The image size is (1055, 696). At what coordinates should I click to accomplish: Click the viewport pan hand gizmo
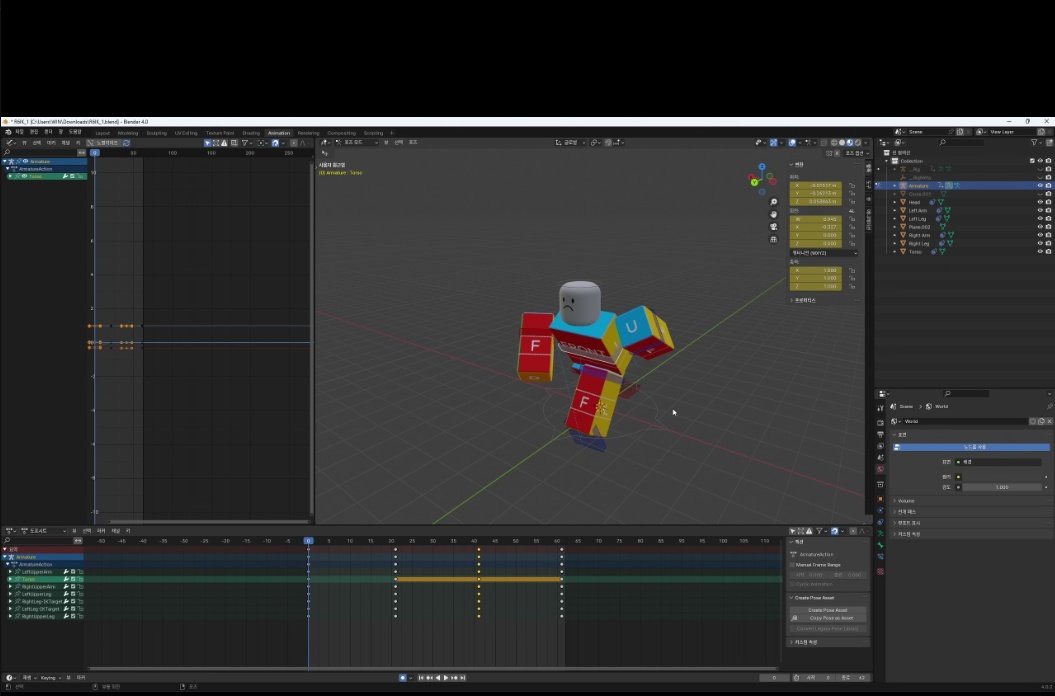coord(774,214)
